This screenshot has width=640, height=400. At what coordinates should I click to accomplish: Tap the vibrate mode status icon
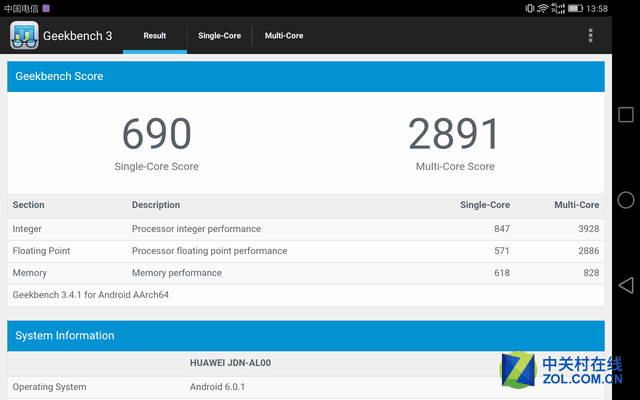point(529,8)
